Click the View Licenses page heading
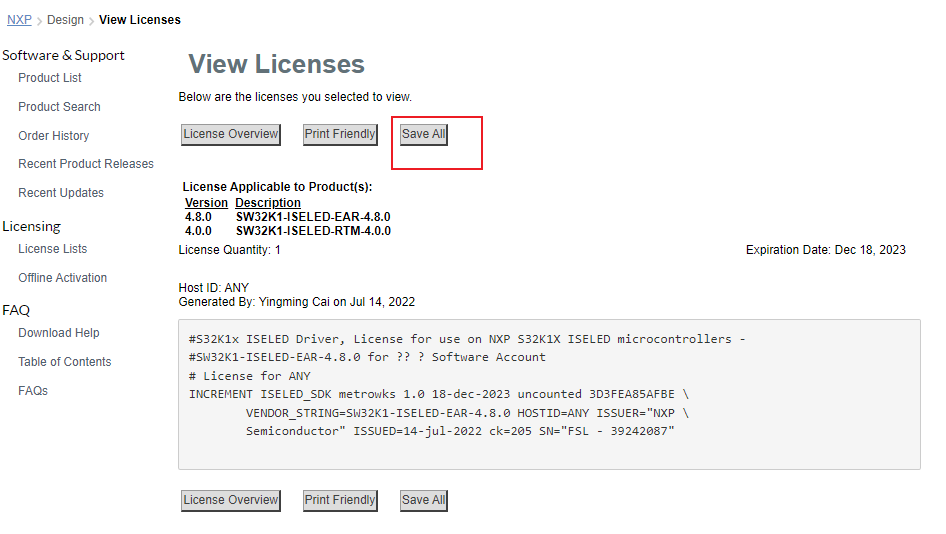This screenshot has width=946, height=534. 276,65
